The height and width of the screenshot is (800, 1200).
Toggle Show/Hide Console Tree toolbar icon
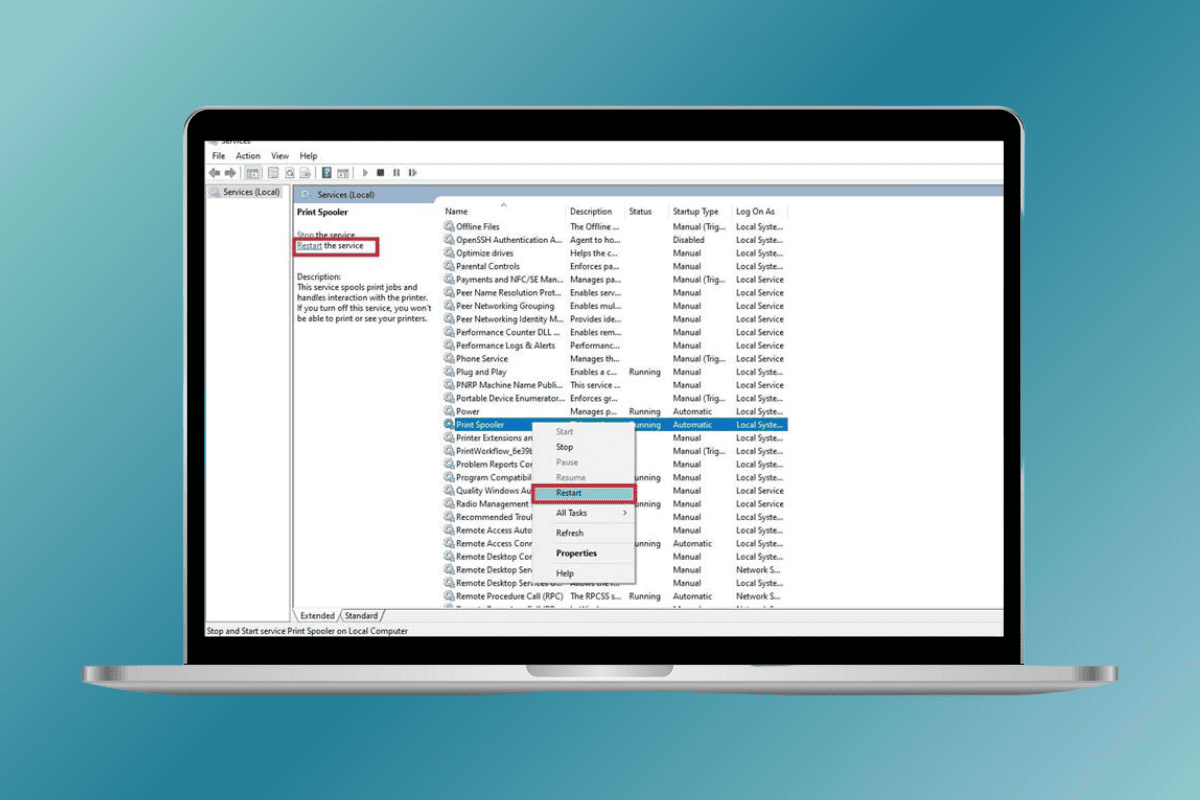(x=253, y=173)
